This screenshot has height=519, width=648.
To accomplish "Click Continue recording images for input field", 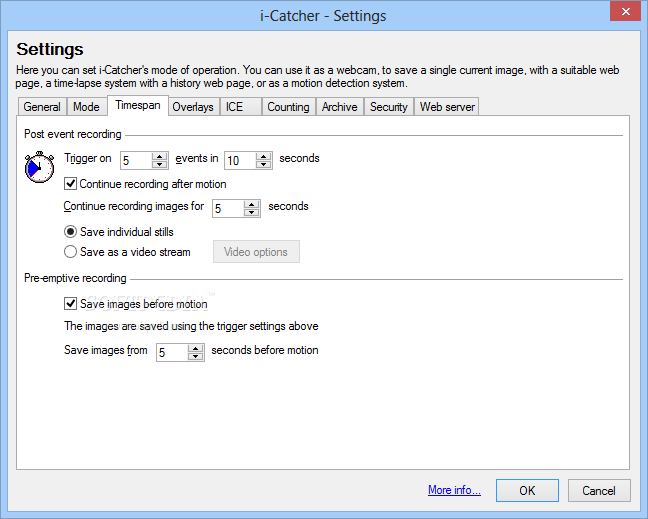I will (229, 208).
